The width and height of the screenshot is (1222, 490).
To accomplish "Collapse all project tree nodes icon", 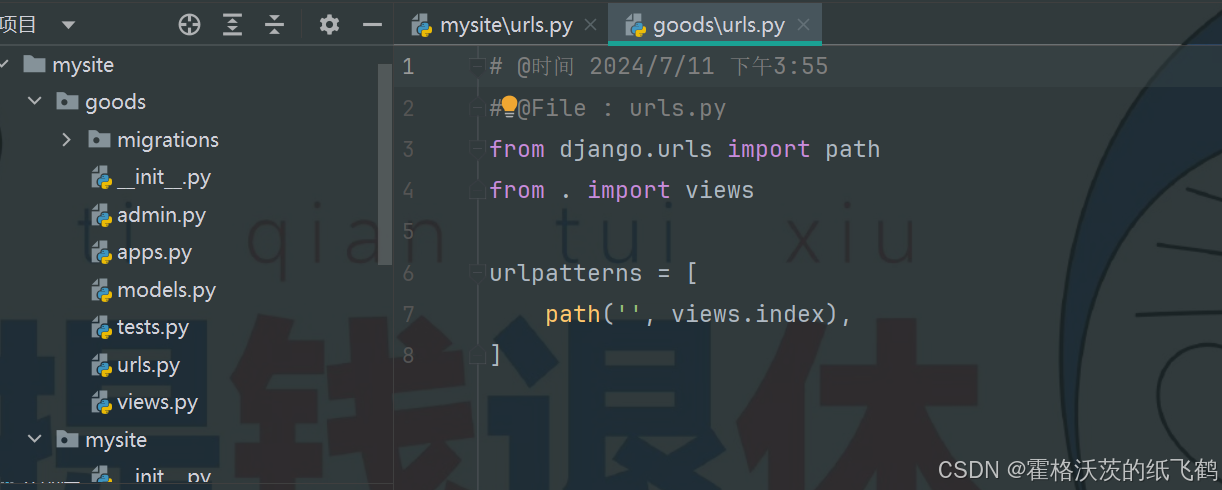I will point(275,25).
